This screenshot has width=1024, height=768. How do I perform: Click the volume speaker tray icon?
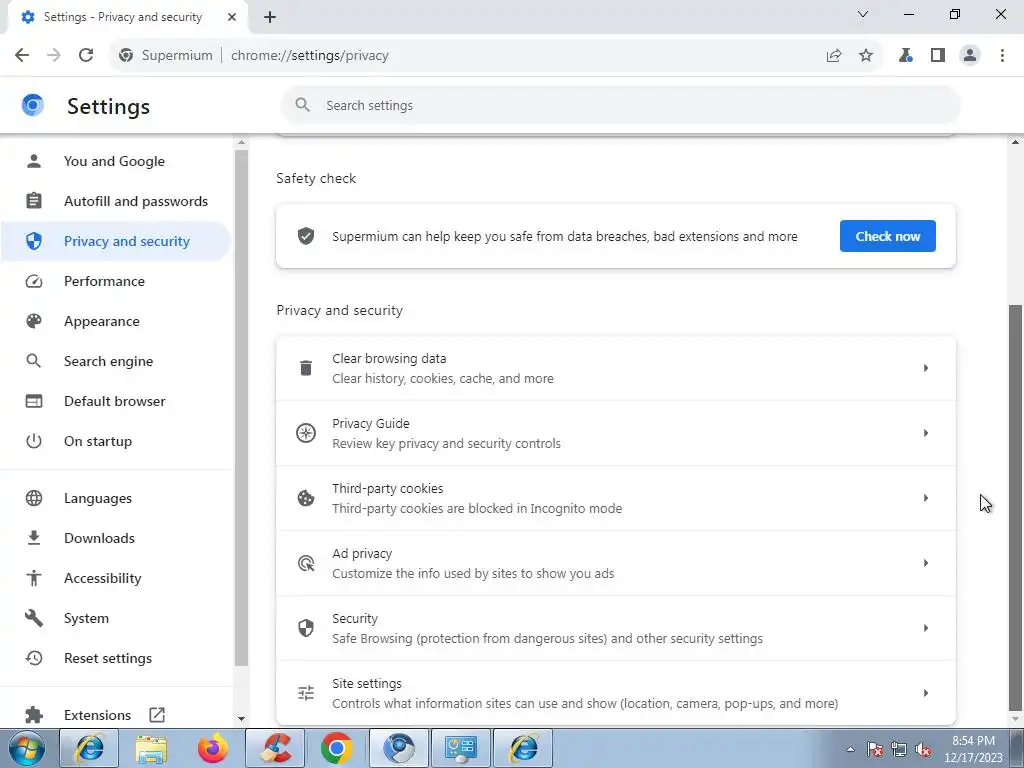click(923, 749)
